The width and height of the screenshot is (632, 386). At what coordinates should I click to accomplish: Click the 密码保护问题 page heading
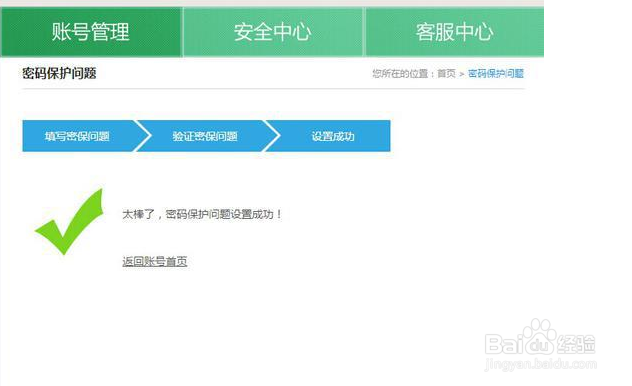coord(59,73)
